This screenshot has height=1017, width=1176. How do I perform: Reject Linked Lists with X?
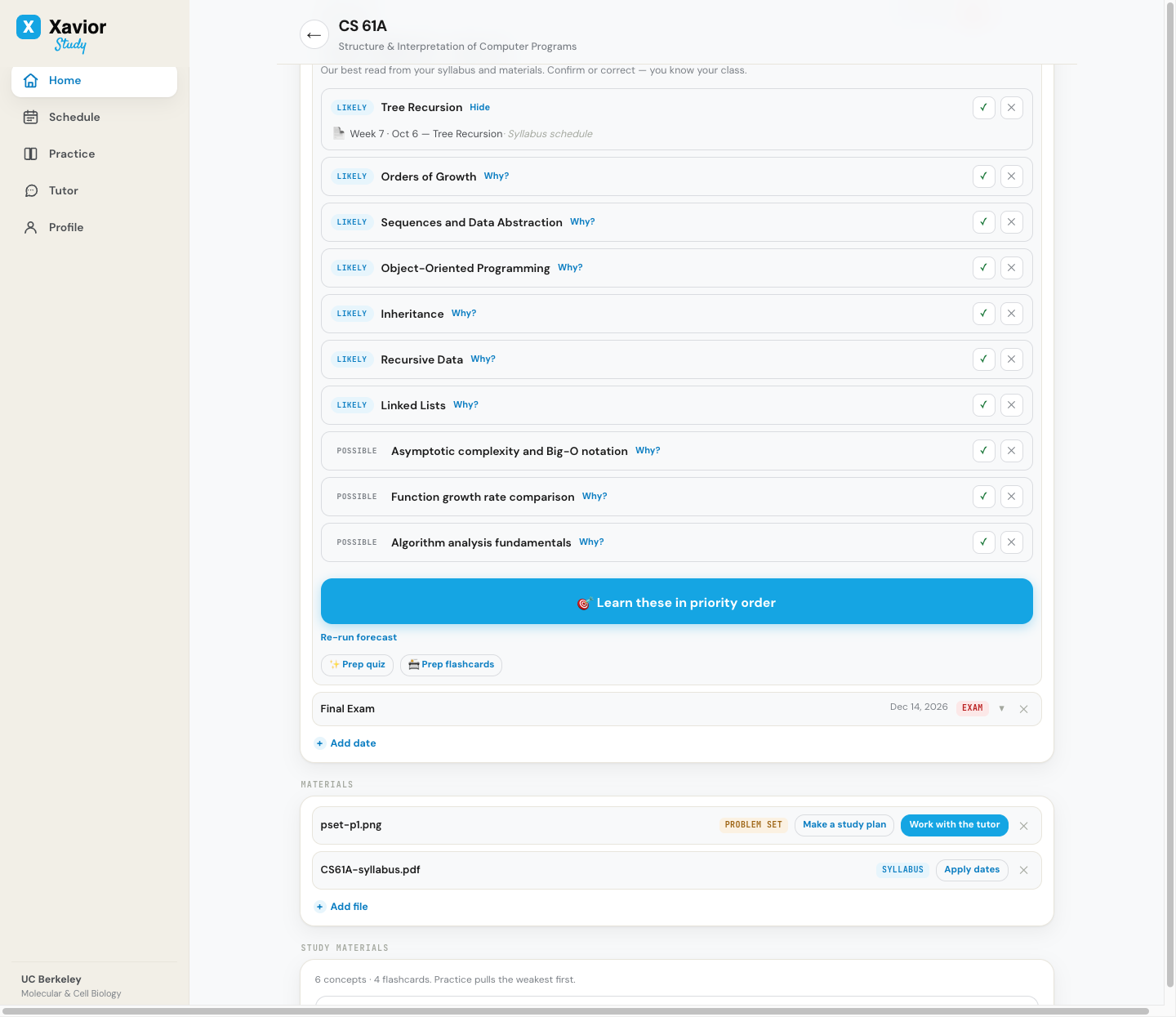(x=1011, y=405)
